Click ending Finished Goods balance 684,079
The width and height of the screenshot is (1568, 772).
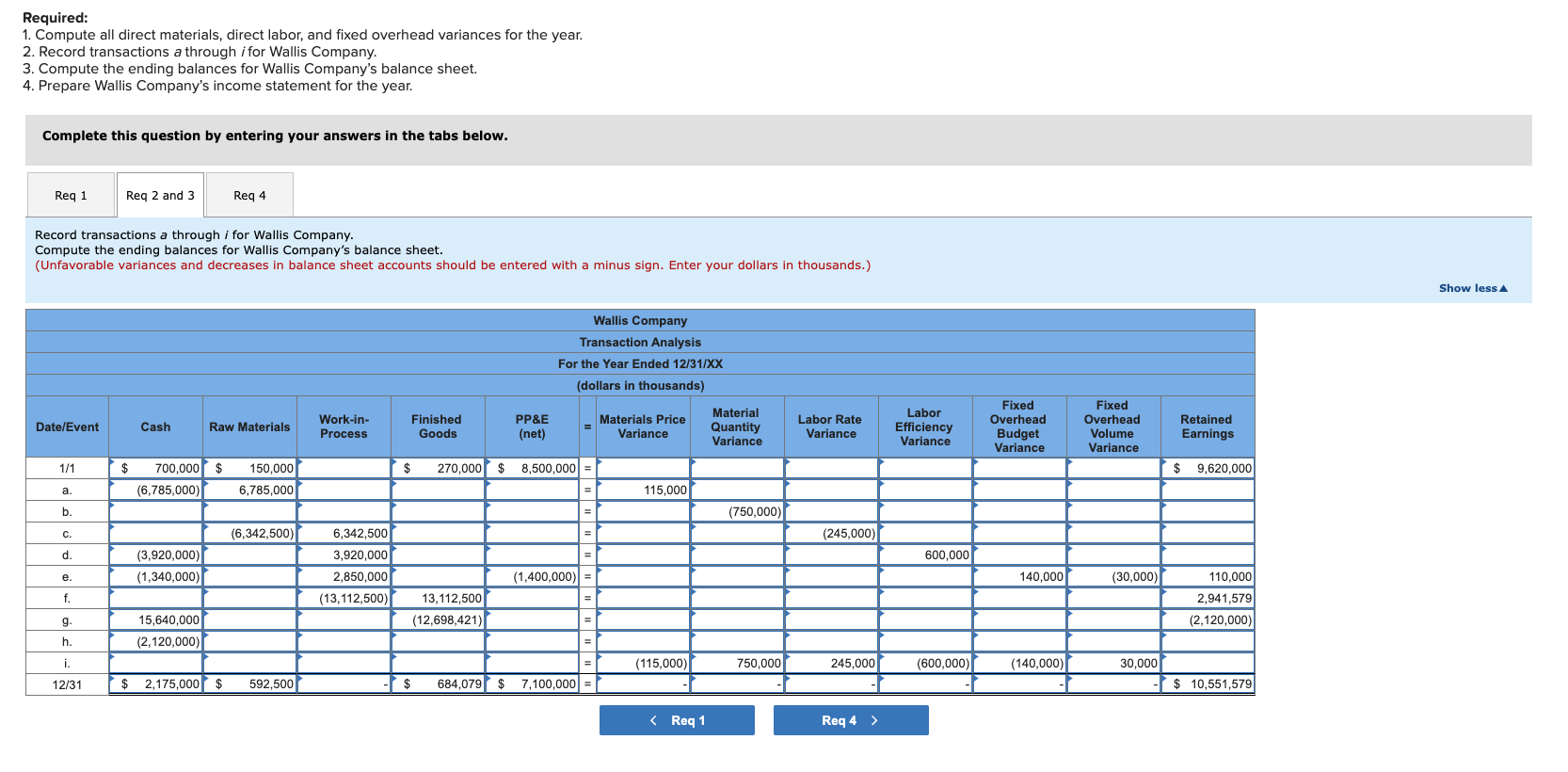pos(439,684)
